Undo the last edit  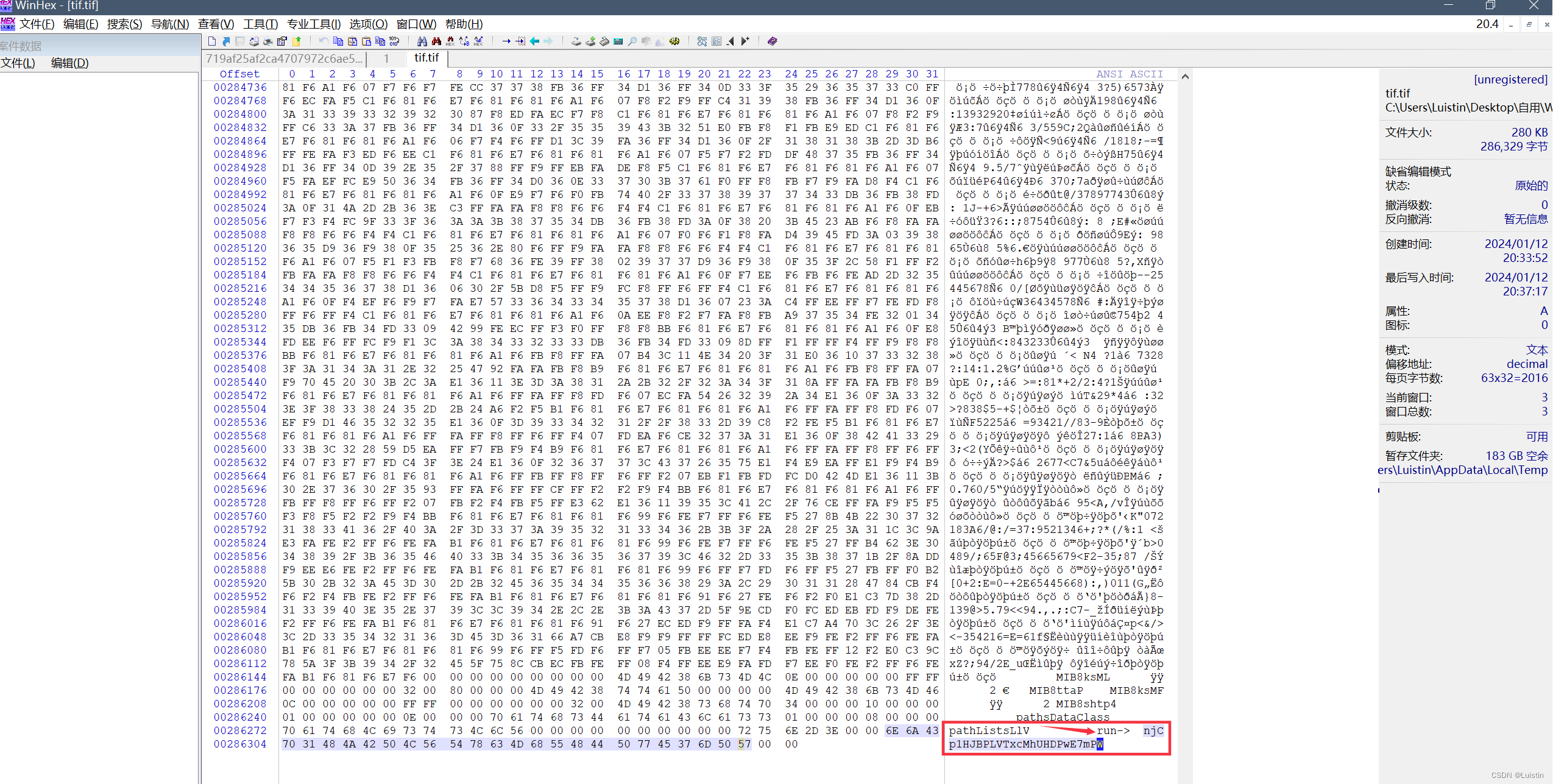point(323,41)
